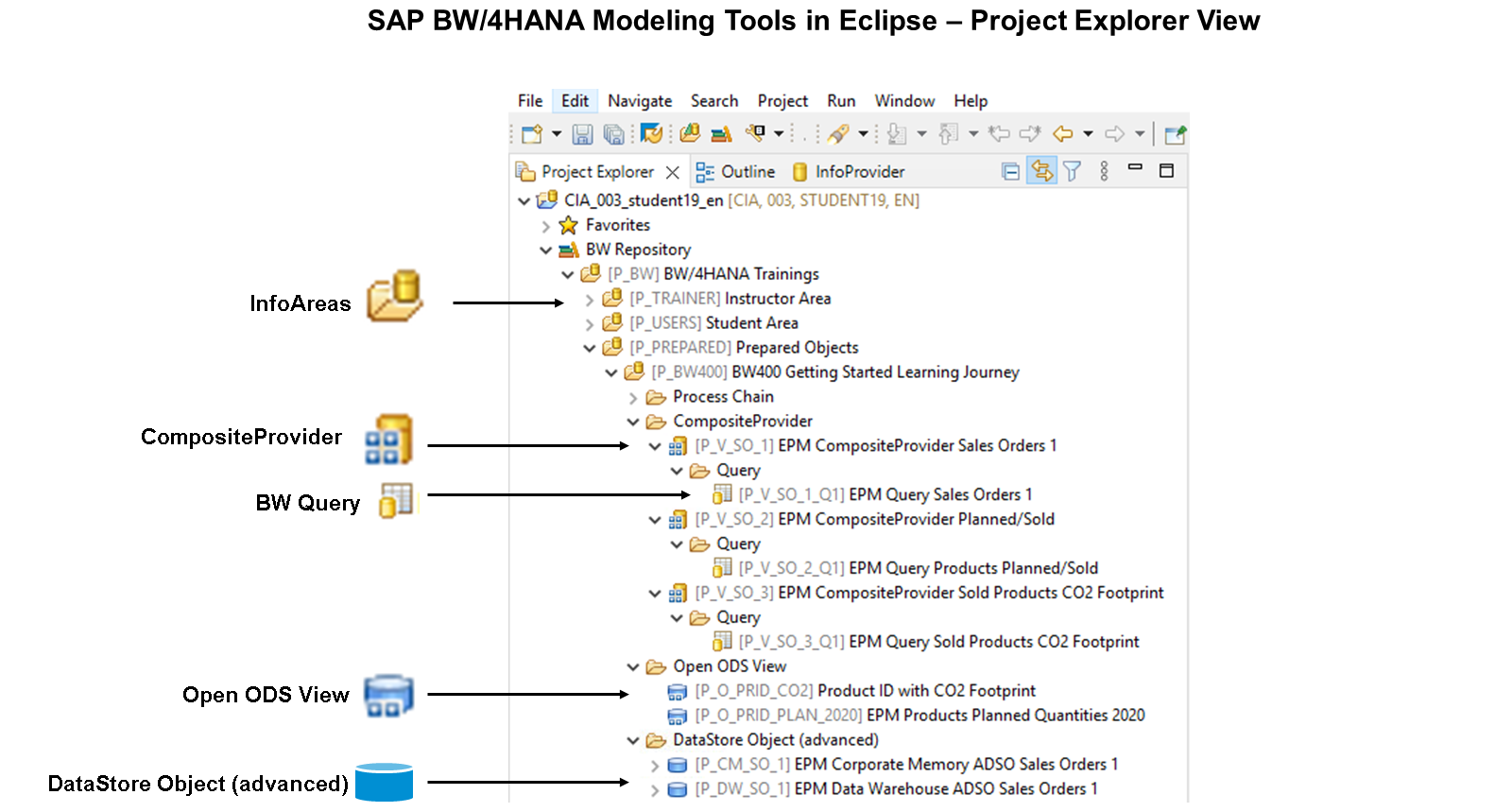This screenshot has height=812, width=1512.
Task: Click the Save toolbar icon
Action: (583, 134)
